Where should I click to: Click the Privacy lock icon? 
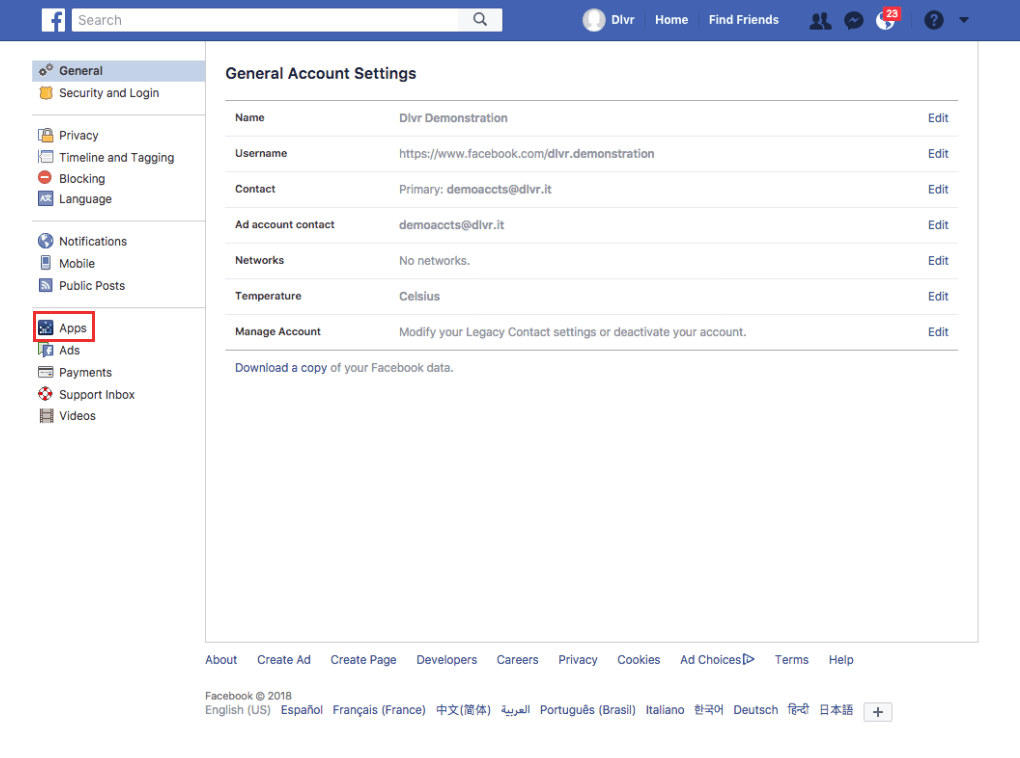pos(46,135)
